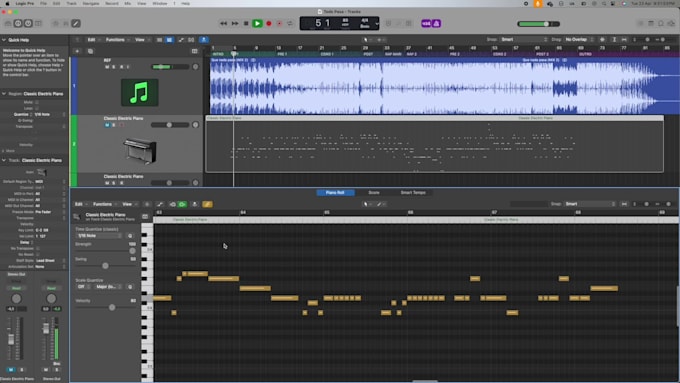The image size is (680, 383).
Task: Click the Add Track plus button
Action: 77,51
